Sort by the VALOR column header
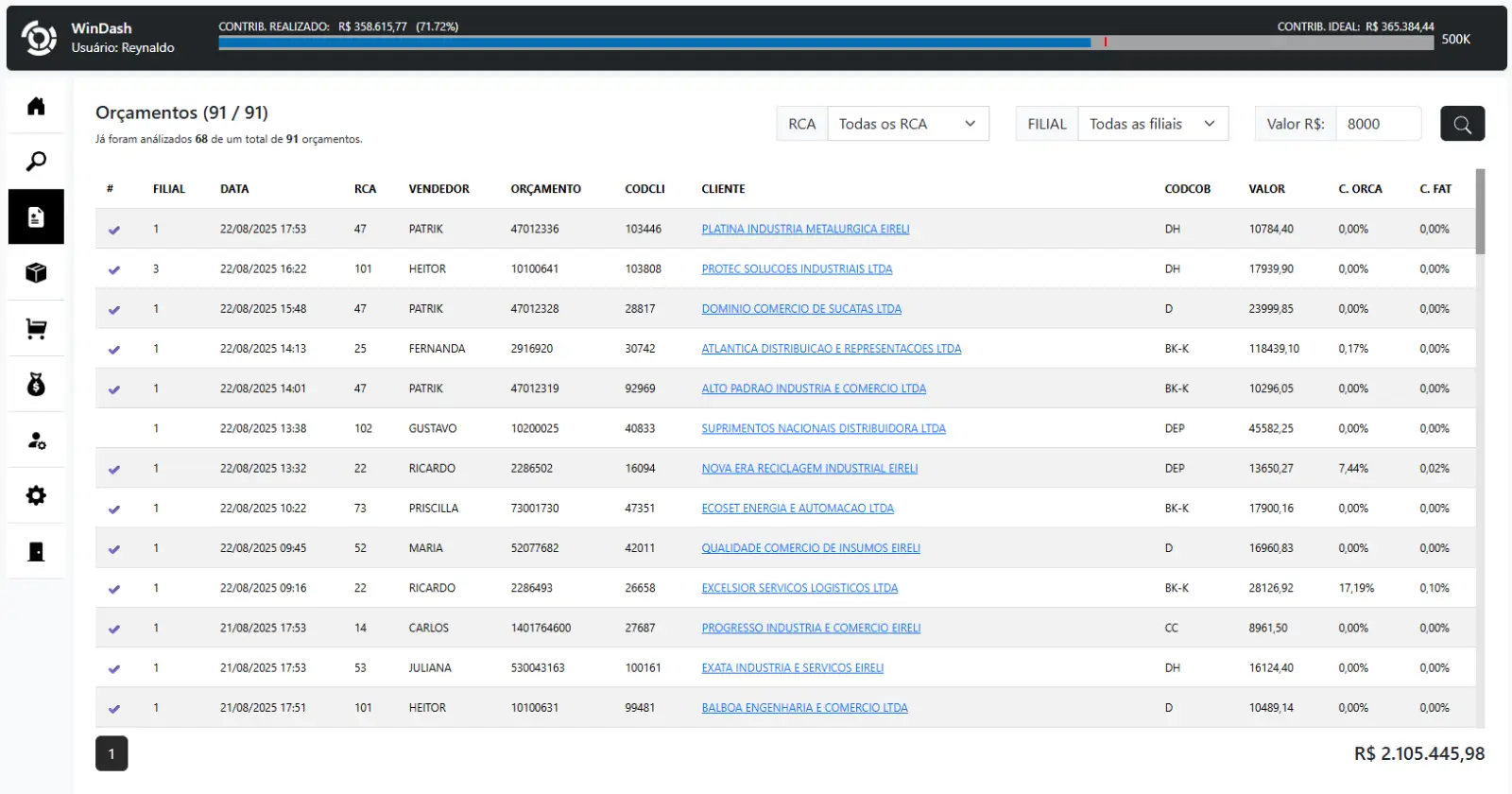The height and width of the screenshot is (794, 1512). click(1266, 189)
